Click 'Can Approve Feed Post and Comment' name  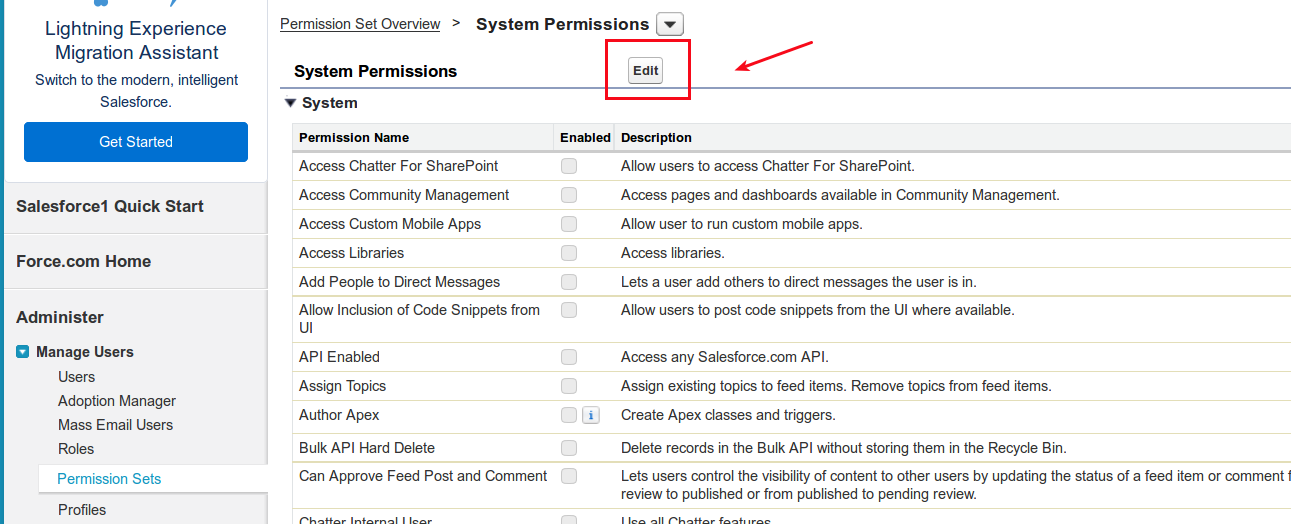[x=423, y=476]
